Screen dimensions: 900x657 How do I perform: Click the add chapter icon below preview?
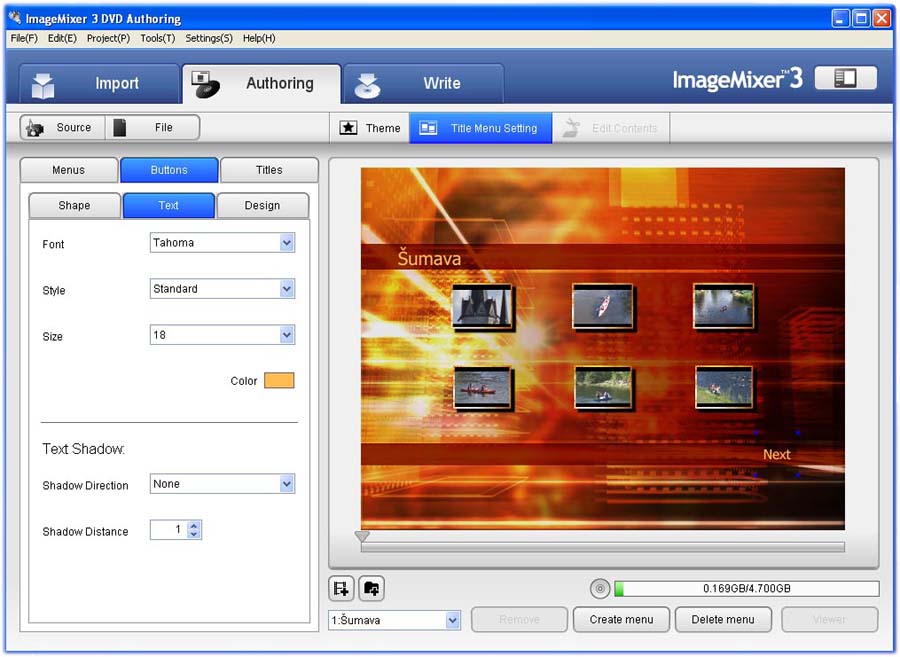click(x=342, y=589)
